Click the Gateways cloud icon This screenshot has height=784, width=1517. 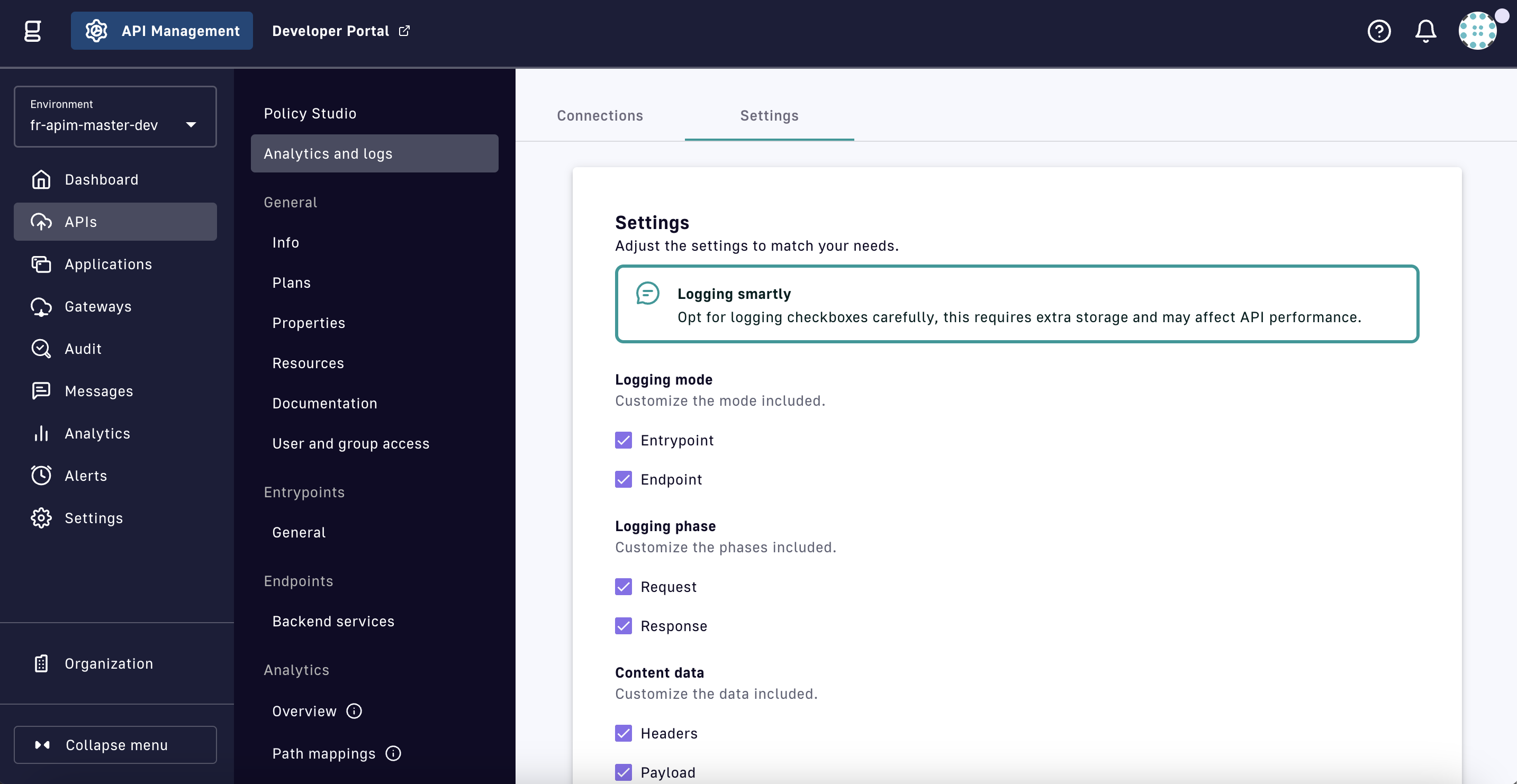pyautogui.click(x=41, y=307)
